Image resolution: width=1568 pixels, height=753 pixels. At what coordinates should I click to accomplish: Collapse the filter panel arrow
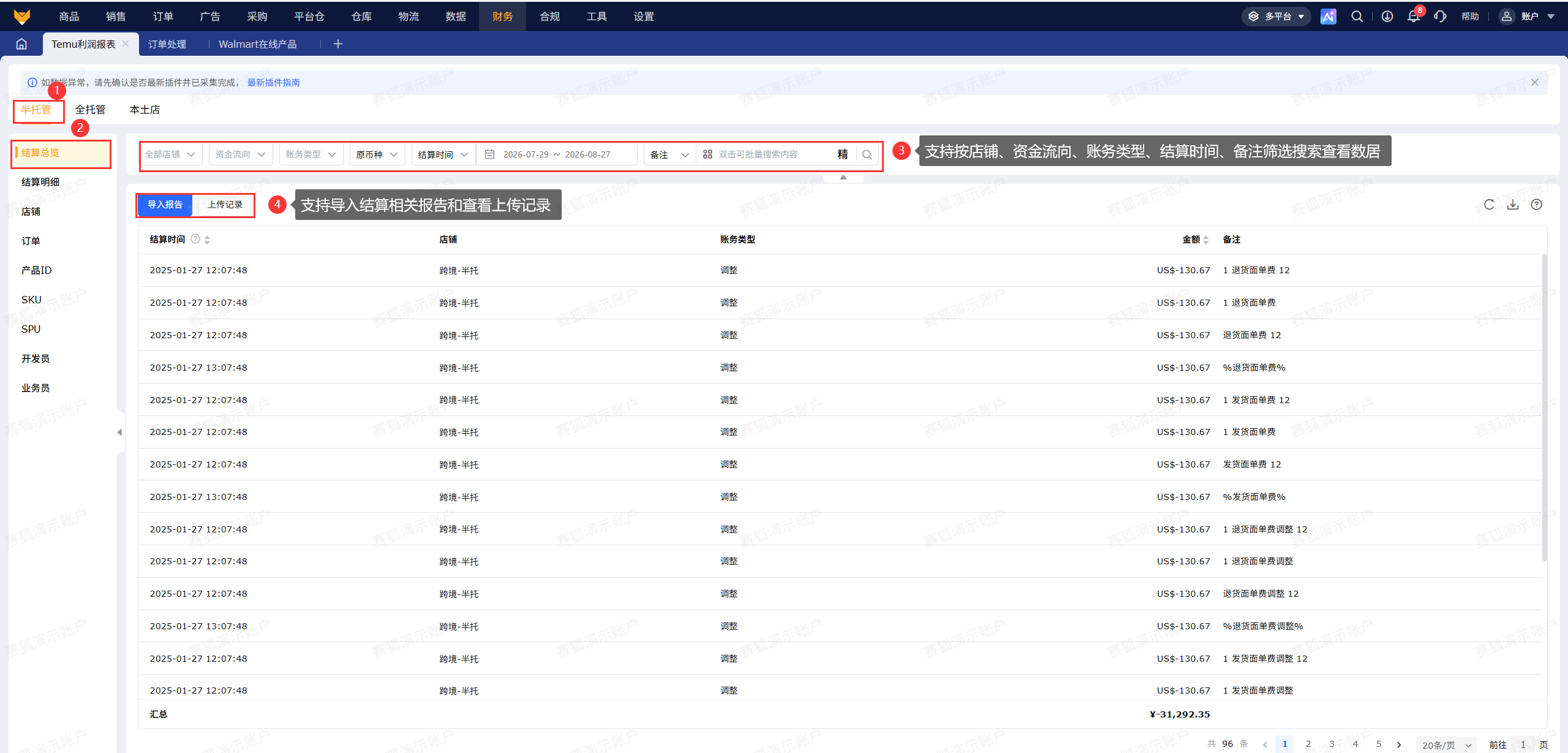(843, 177)
